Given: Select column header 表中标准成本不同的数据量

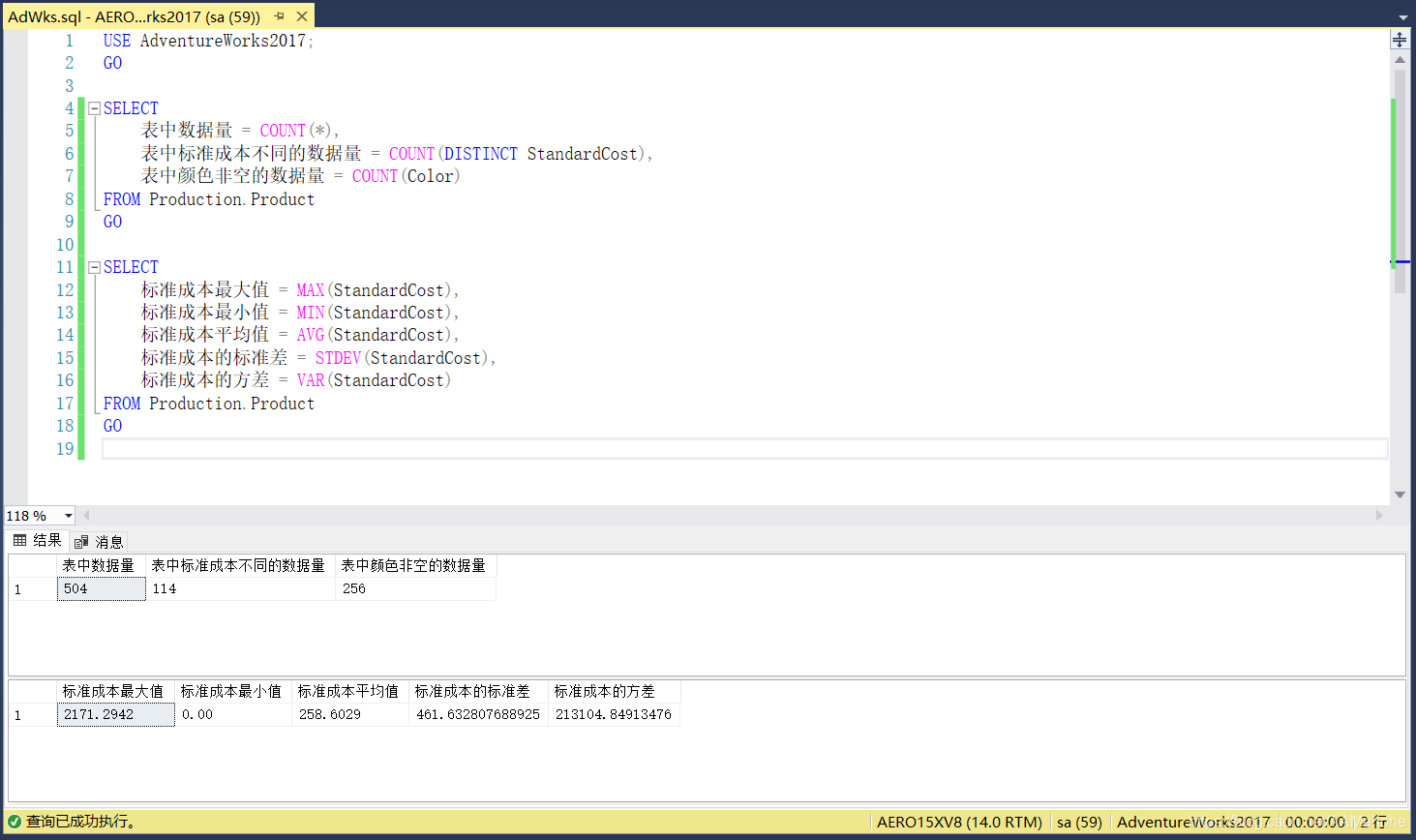Looking at the screenshot, I should point(240,565).
